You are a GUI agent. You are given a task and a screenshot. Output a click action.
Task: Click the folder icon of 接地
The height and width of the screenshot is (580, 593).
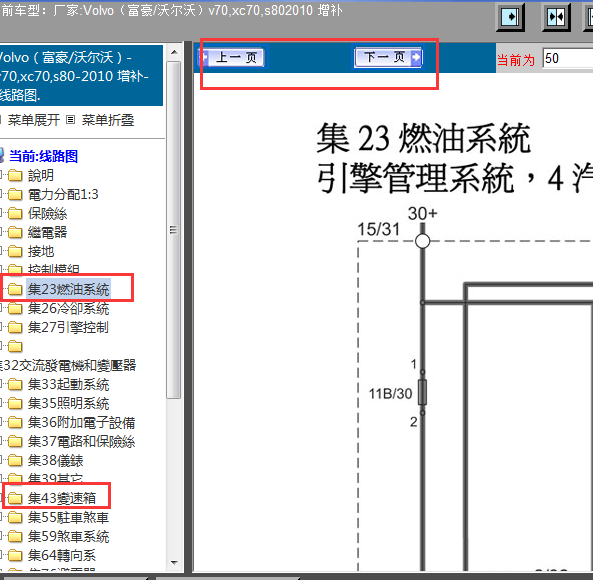pyautogui.click(x=15, y=251)
